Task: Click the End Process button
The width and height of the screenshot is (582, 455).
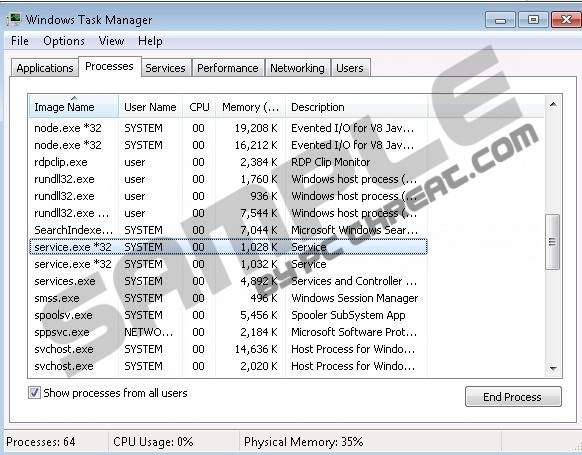Action: pyautogui.click(x=513, y=397)
